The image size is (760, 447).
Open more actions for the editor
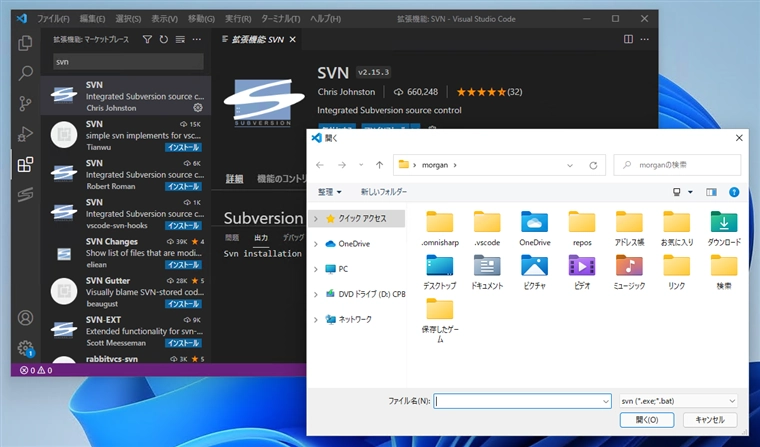point(645,39)
